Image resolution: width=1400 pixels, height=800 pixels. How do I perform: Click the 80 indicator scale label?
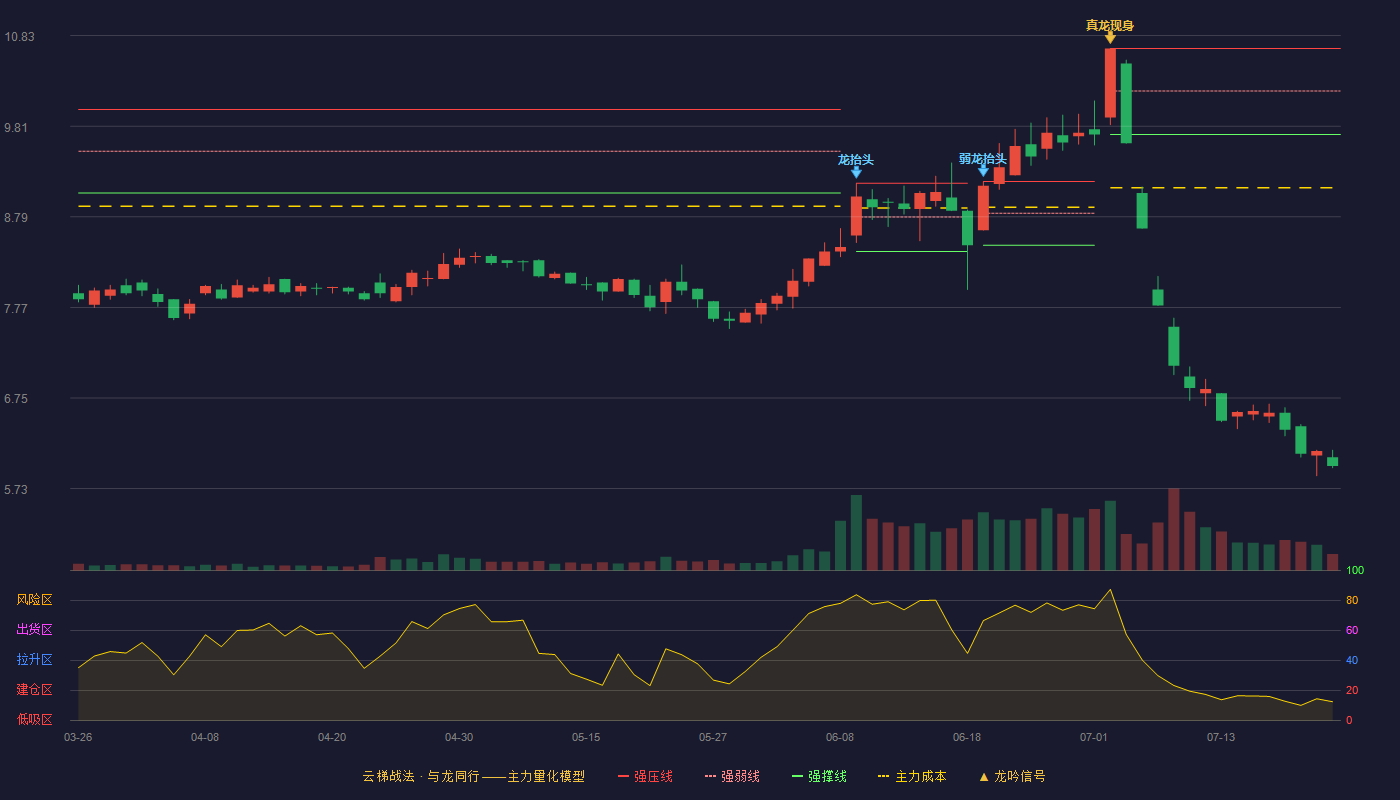[x=1352, y=600]
